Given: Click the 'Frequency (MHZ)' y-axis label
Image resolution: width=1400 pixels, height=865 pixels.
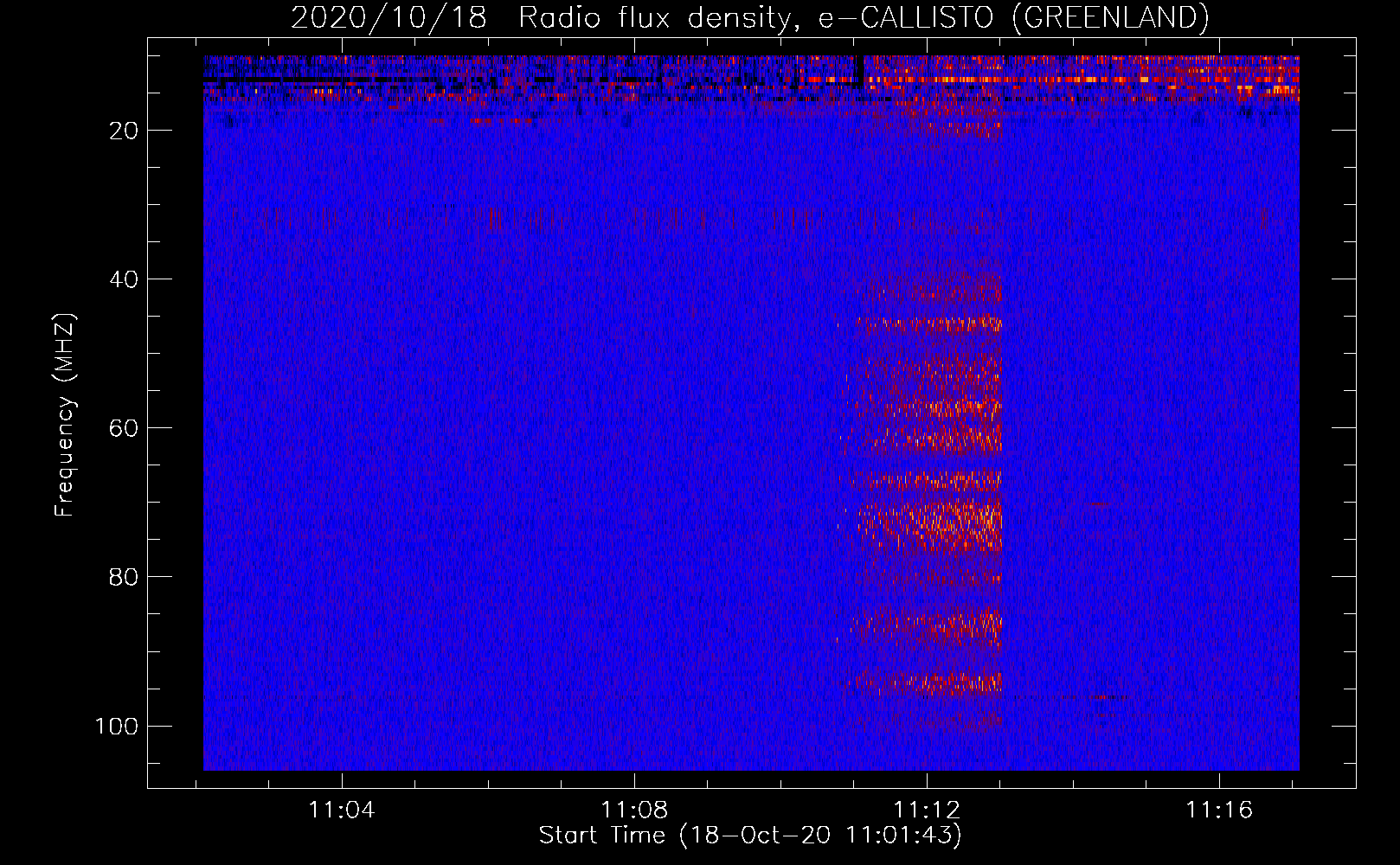Looking at the screenshot, I should (65, 415).
